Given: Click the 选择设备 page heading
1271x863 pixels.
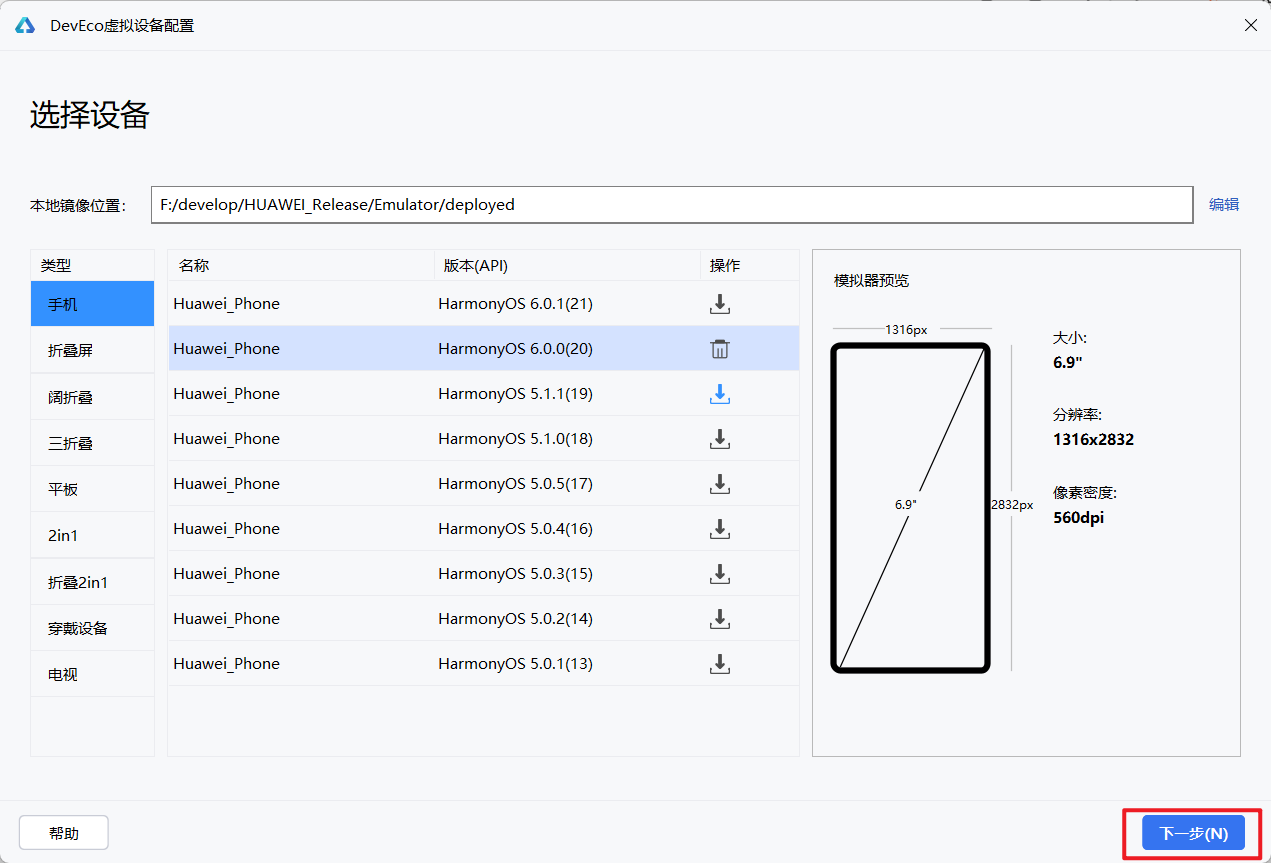Looking at the screenshot, I should tap(90, 115).
